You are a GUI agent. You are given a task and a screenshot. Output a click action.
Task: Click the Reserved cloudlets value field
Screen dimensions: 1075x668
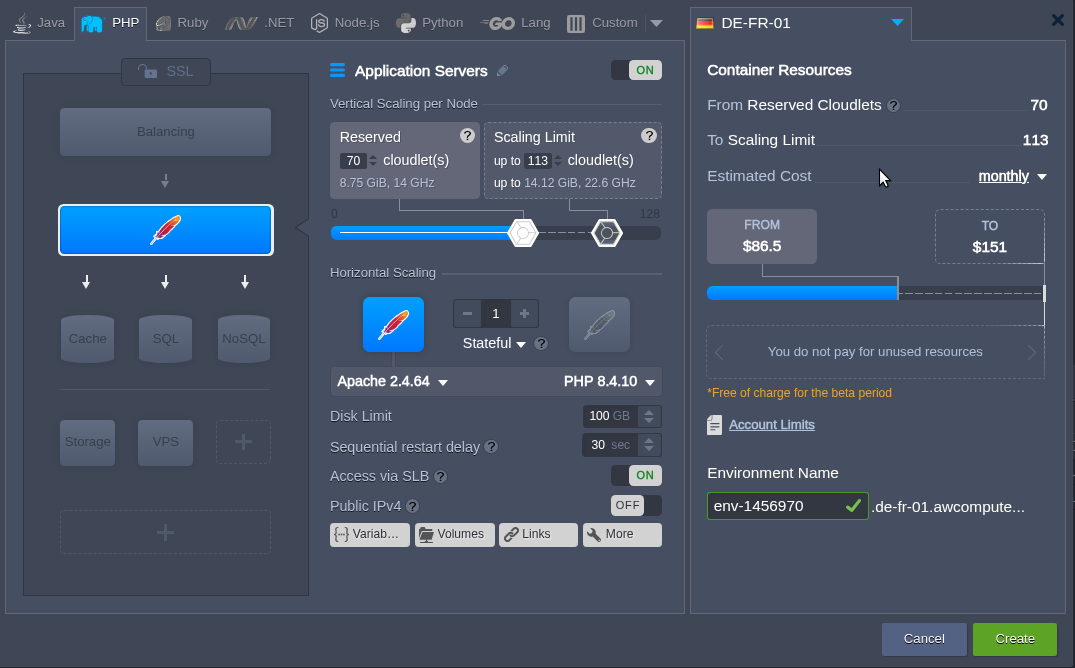tap(353, 160)
